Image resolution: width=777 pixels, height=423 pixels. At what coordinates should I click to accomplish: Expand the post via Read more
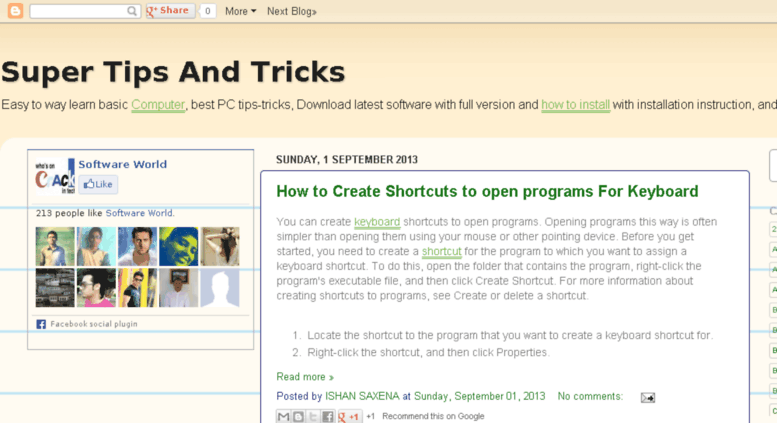305,377
